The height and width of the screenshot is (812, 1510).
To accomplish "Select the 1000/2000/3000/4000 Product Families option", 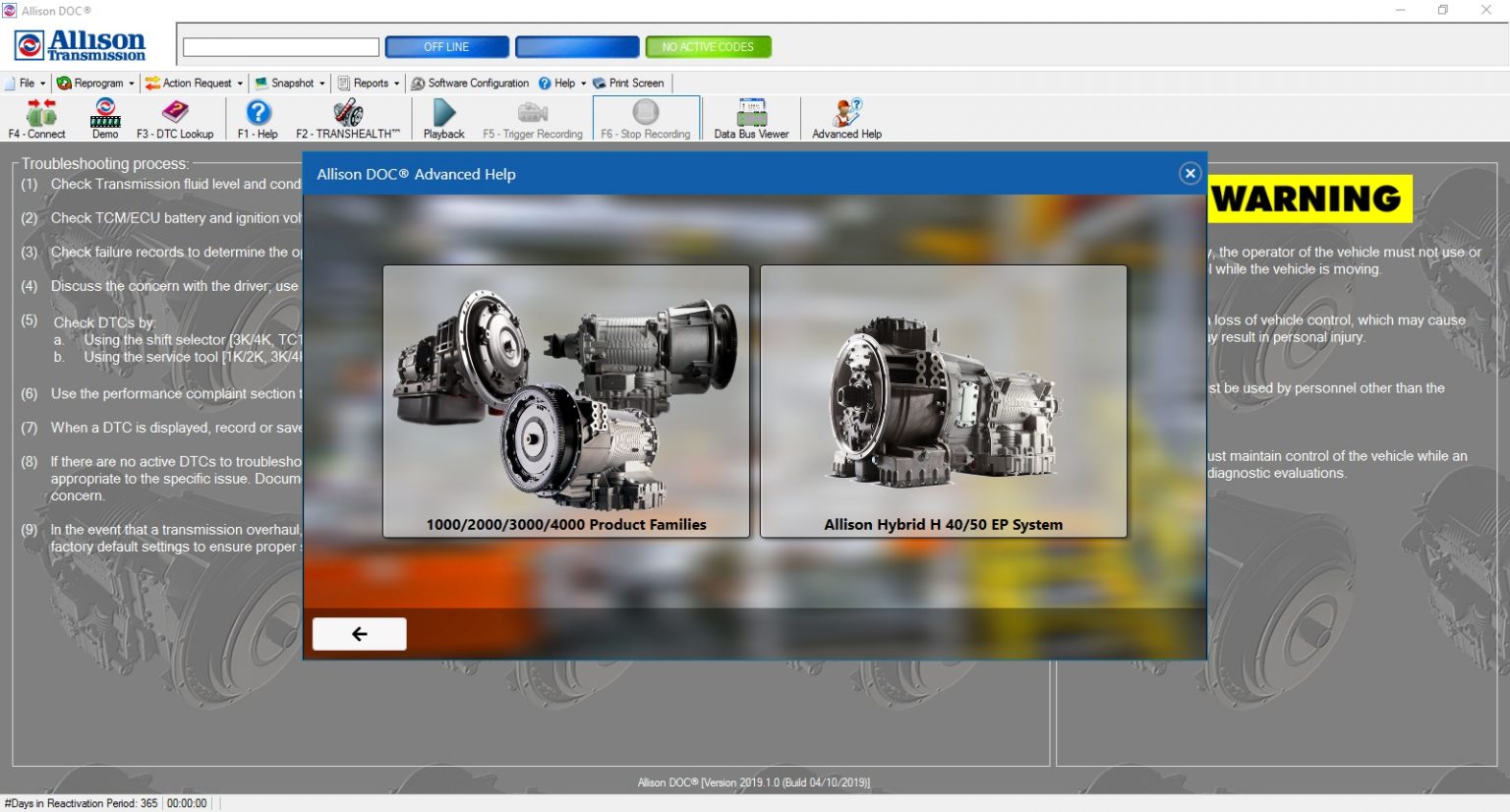I will pos(566,400).
